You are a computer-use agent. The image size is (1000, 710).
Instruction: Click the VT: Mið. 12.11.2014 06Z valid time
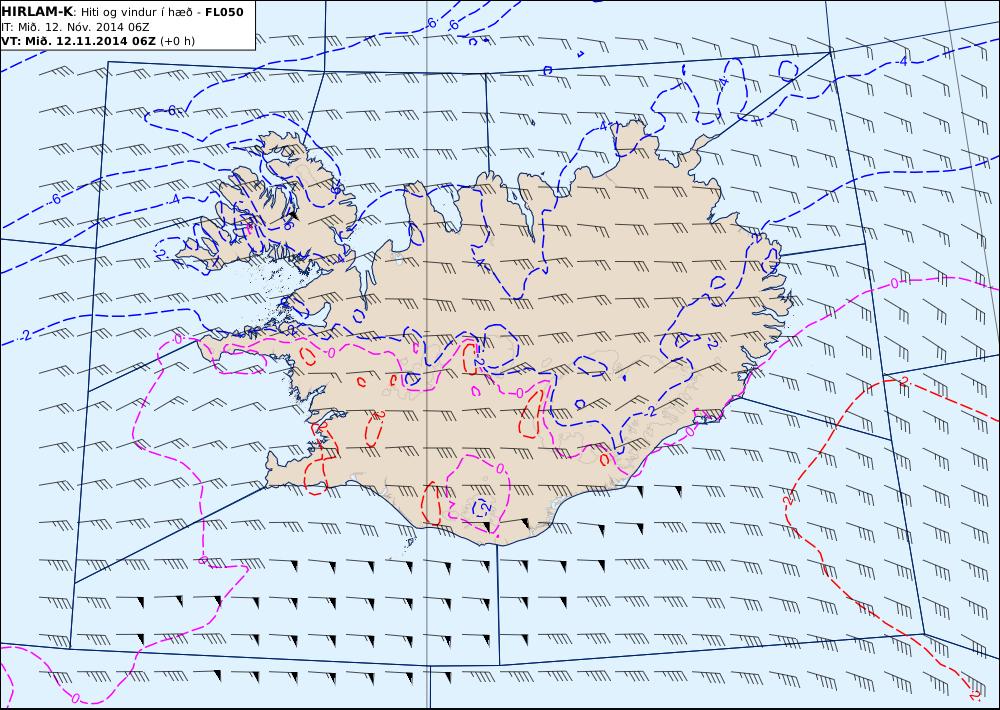tap(78, 41)
